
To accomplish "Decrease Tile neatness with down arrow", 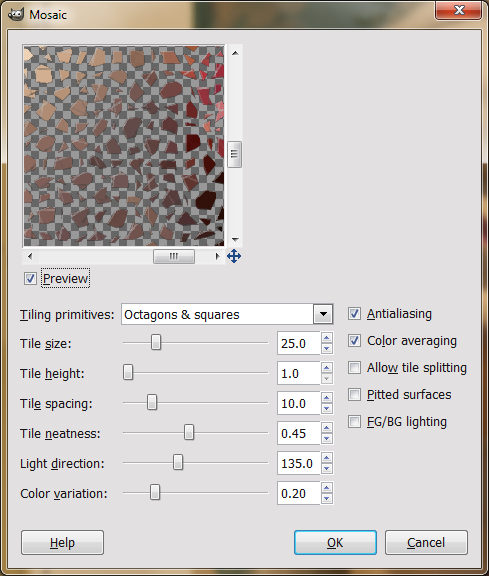I will (x=327, y=439).
